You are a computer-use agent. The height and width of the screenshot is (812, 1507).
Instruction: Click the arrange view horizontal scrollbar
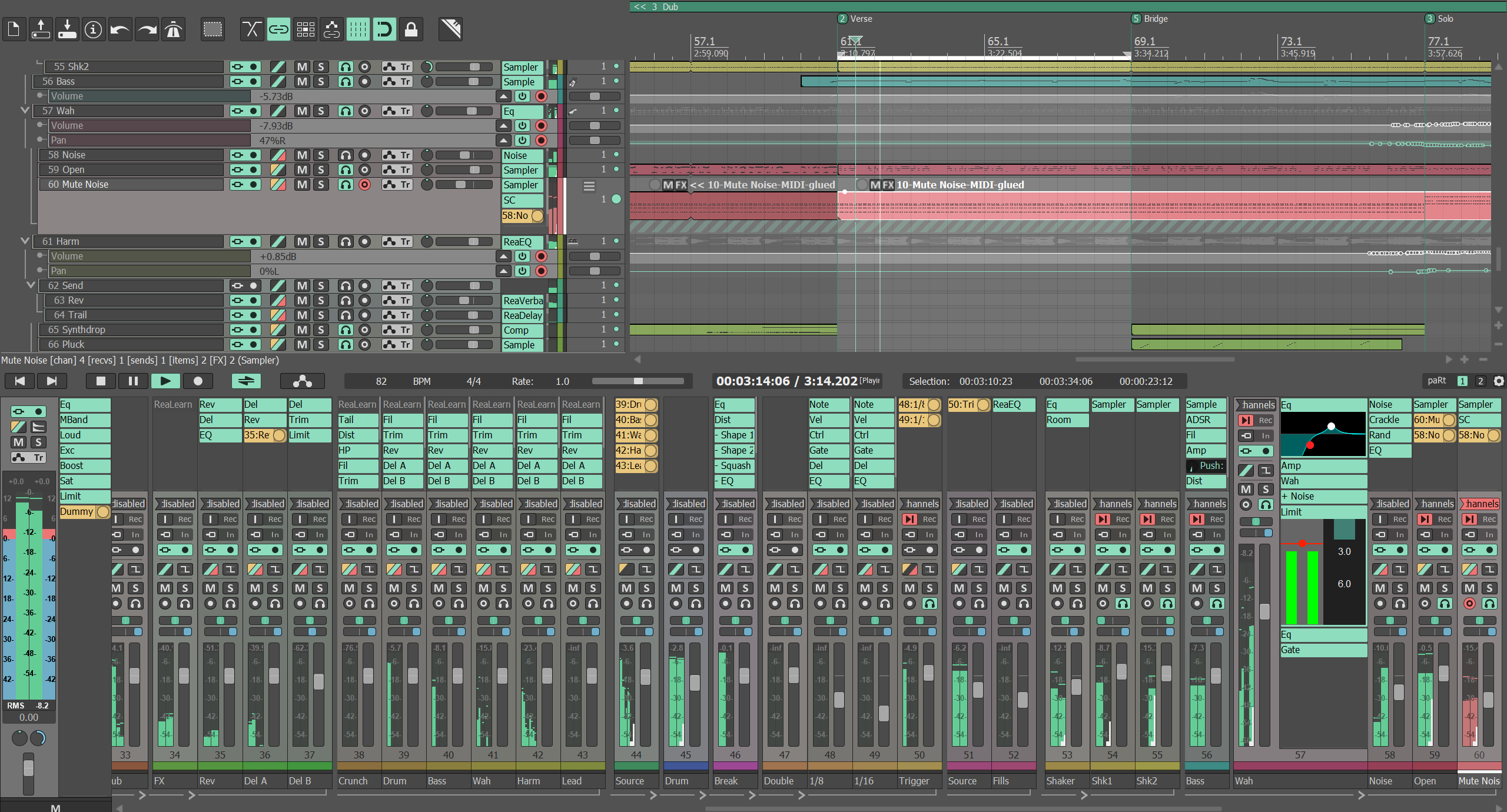coord(1154,359)
